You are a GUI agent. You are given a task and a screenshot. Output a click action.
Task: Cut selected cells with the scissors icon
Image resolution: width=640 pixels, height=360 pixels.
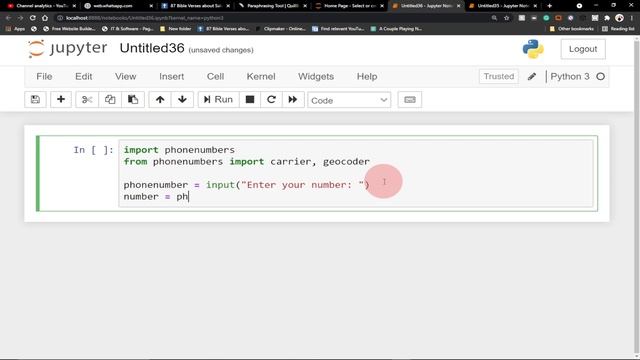point(87,100)
